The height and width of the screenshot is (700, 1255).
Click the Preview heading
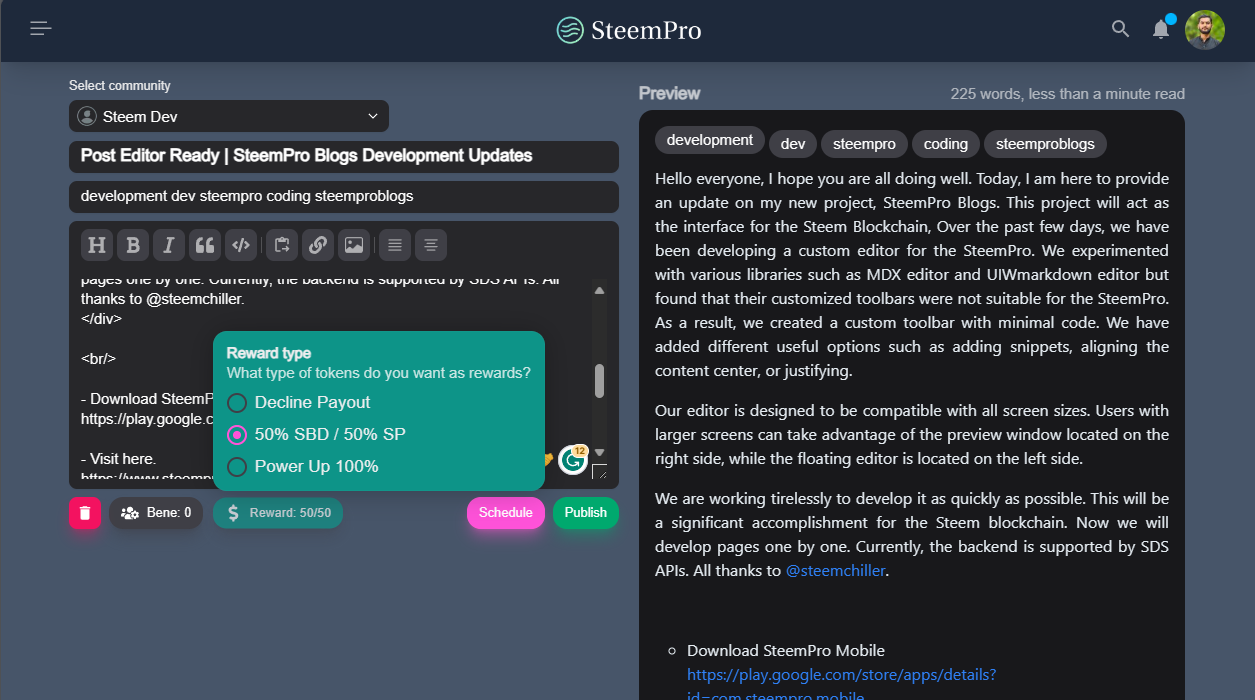[669, 93]
